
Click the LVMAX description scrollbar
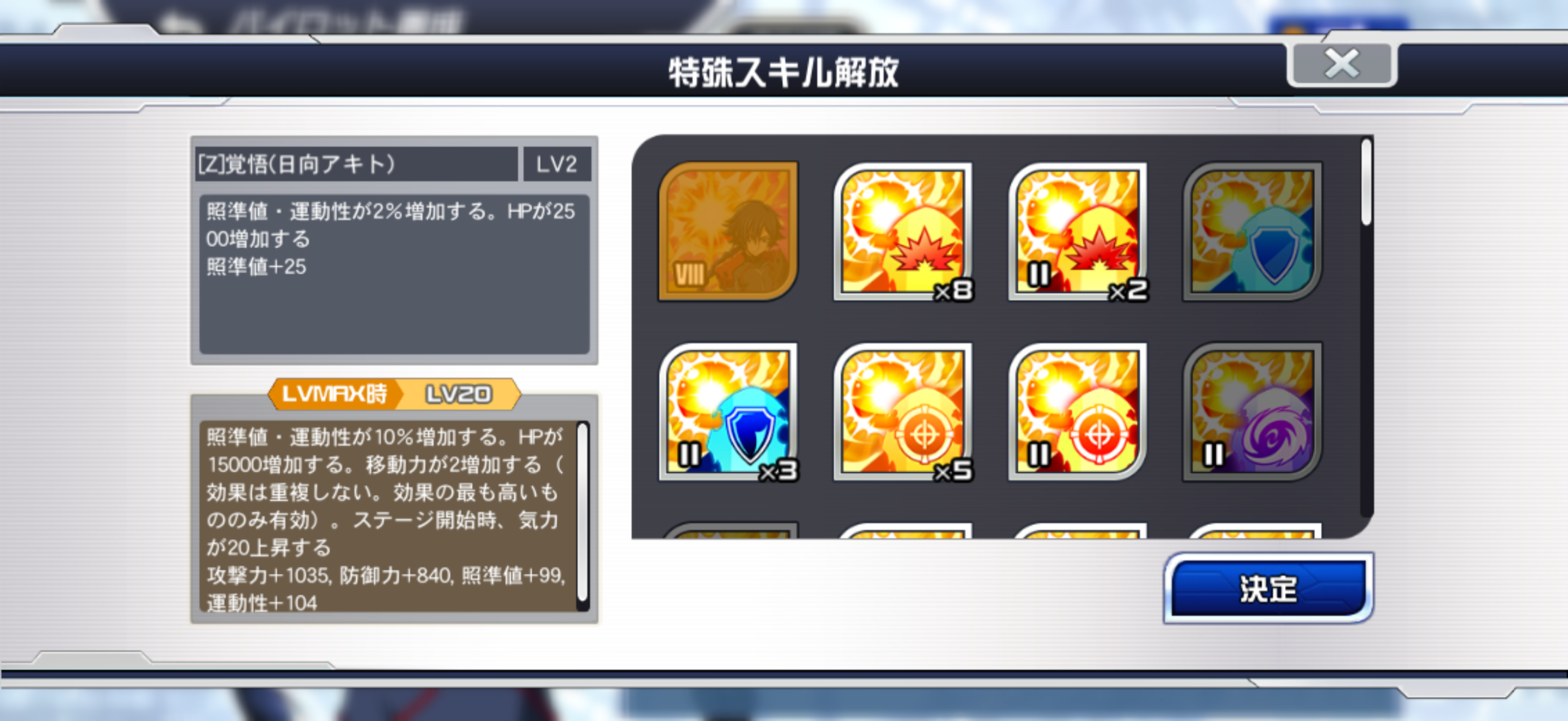tap(582, 513)
